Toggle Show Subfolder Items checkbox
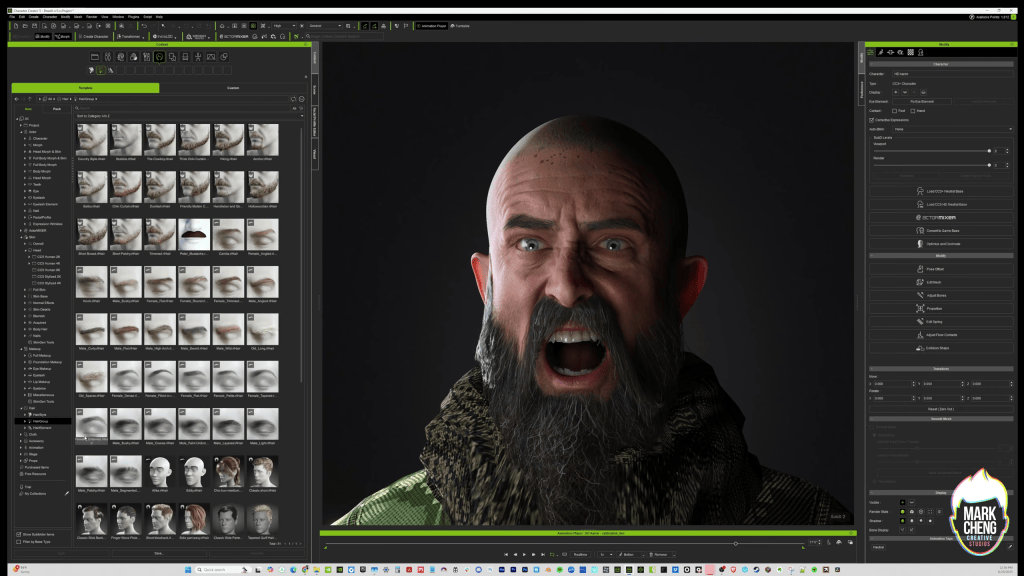 click(x=18, y=534)
